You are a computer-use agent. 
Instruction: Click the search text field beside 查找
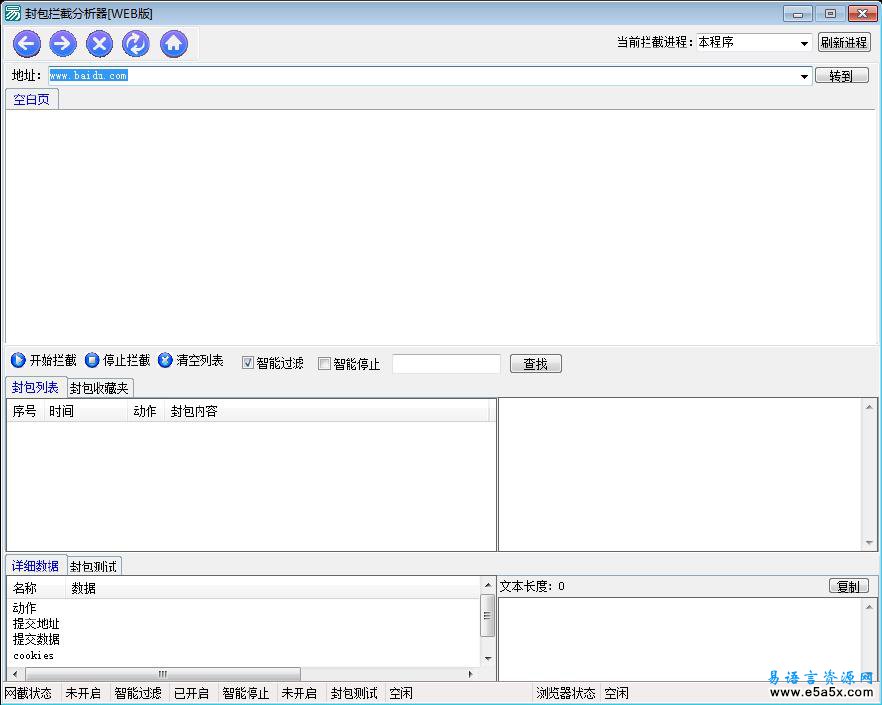pyautogui.click(x=446, y=363)
